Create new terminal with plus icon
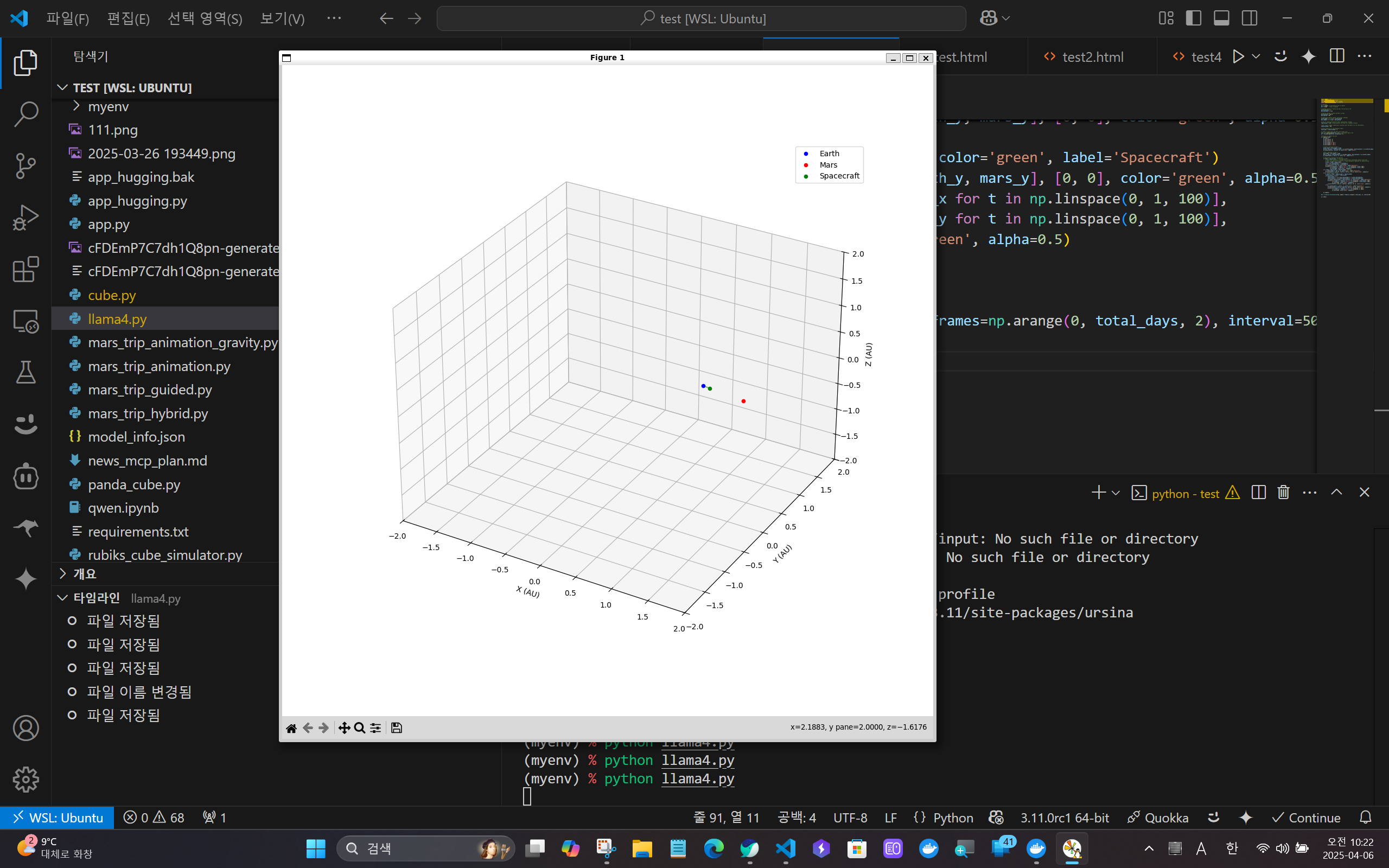Viewport: 1389px width, 868px height. point(1098,493)
